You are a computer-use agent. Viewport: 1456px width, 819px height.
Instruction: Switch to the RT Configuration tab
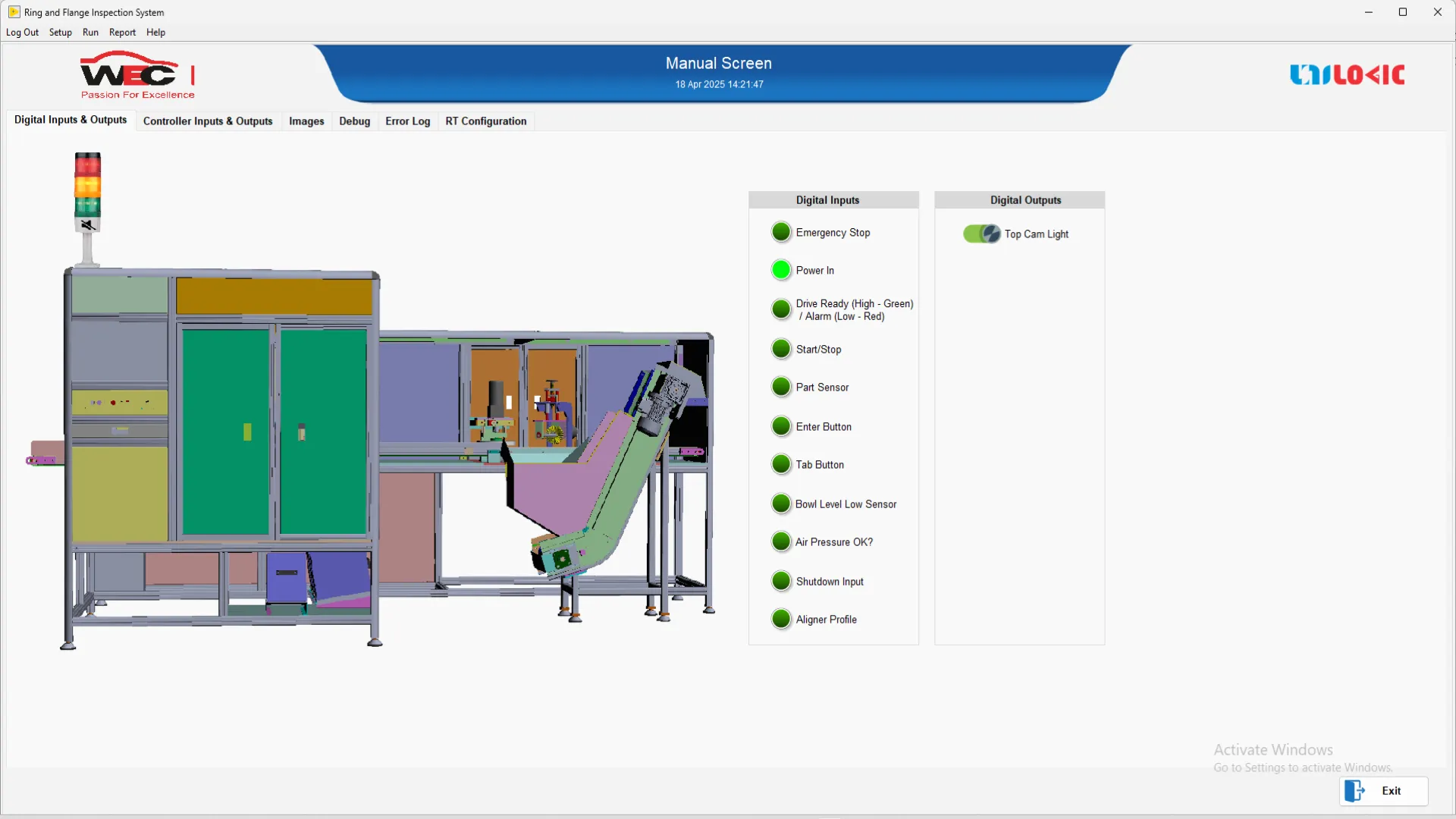(x=485, y=121)
